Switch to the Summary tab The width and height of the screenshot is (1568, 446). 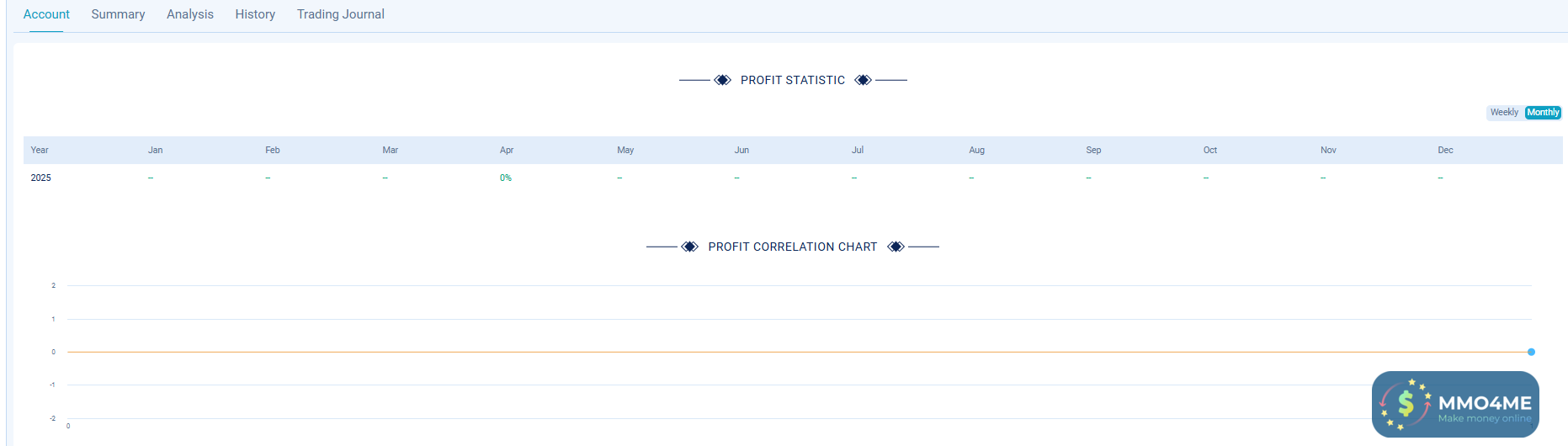point(118,14)
